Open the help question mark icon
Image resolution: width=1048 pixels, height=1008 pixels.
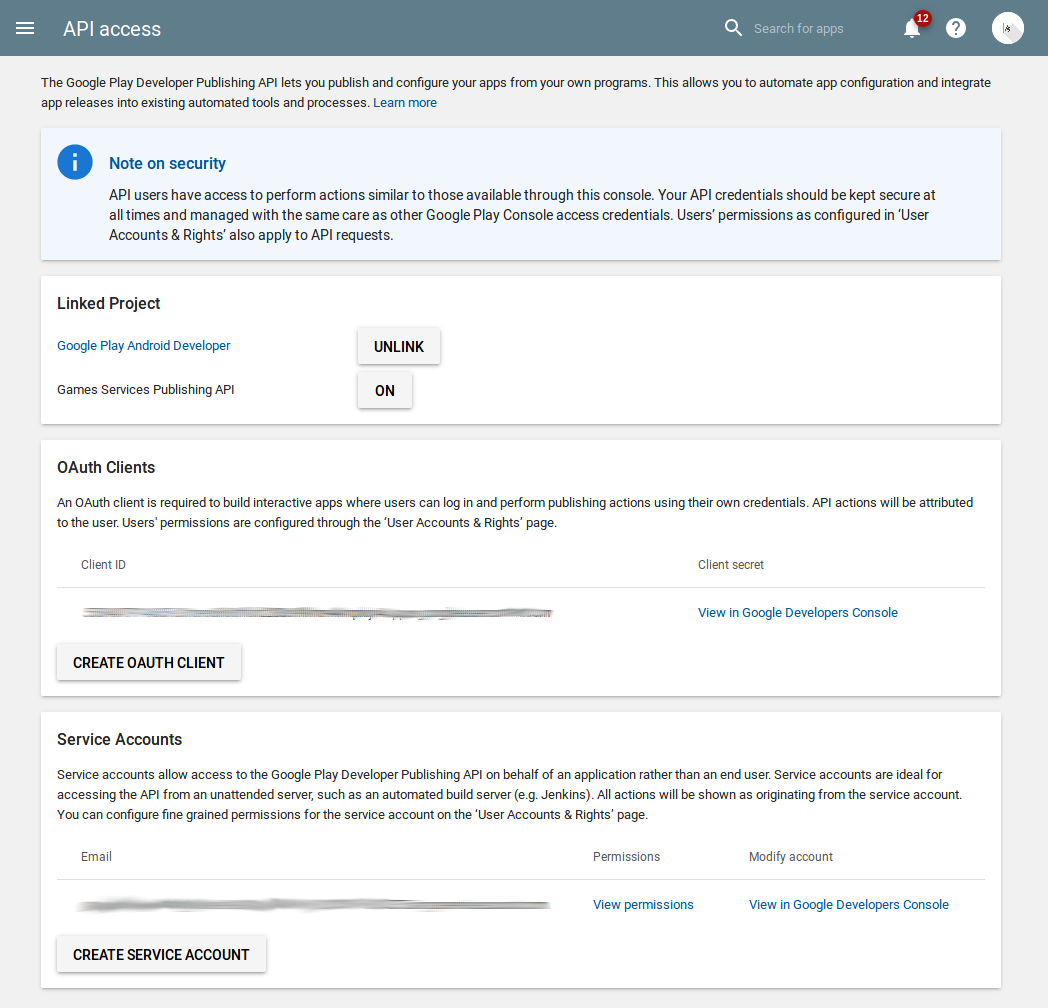(x=956, y=28)
